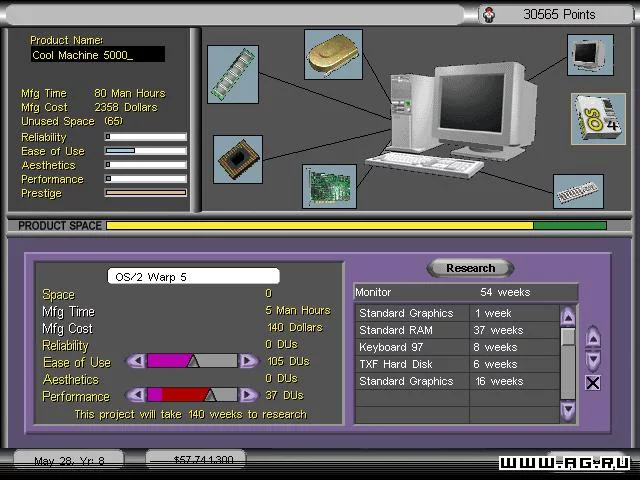Increase the Performance slider arrow
640x480 pixels.
(x=248, y=395)
